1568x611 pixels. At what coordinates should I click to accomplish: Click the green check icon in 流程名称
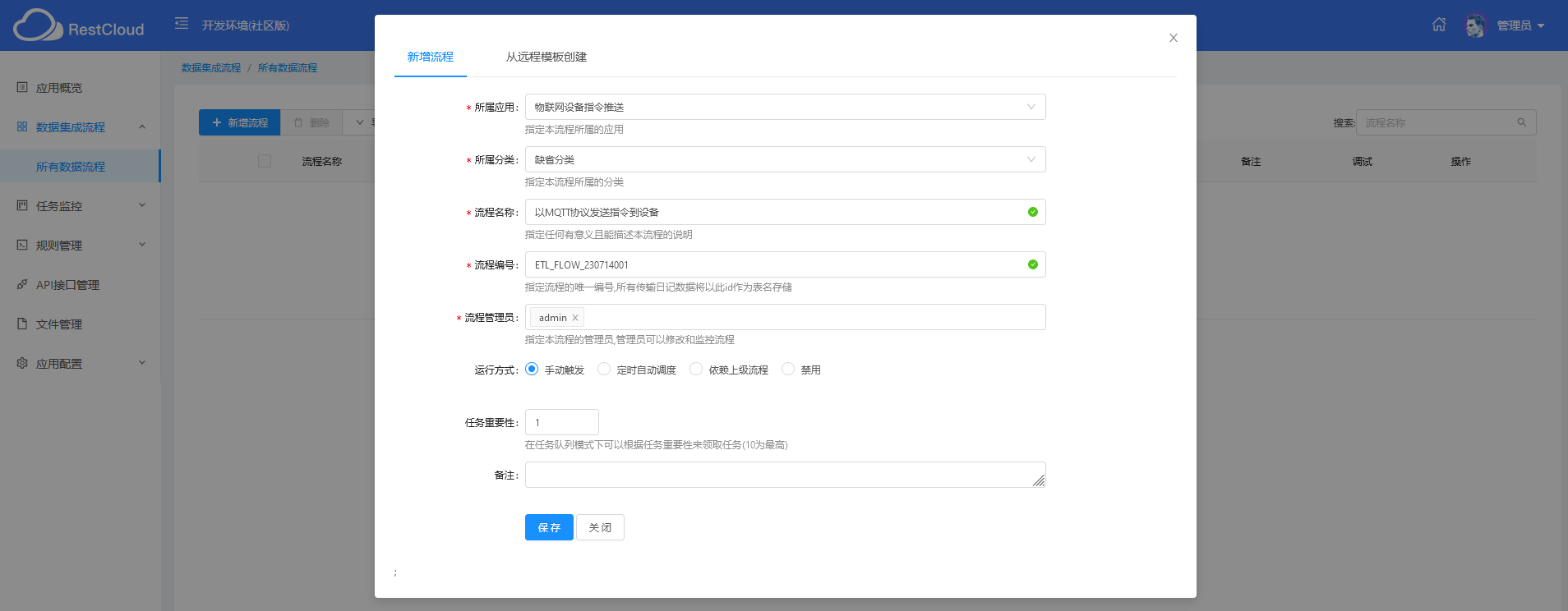point(1033,212)
